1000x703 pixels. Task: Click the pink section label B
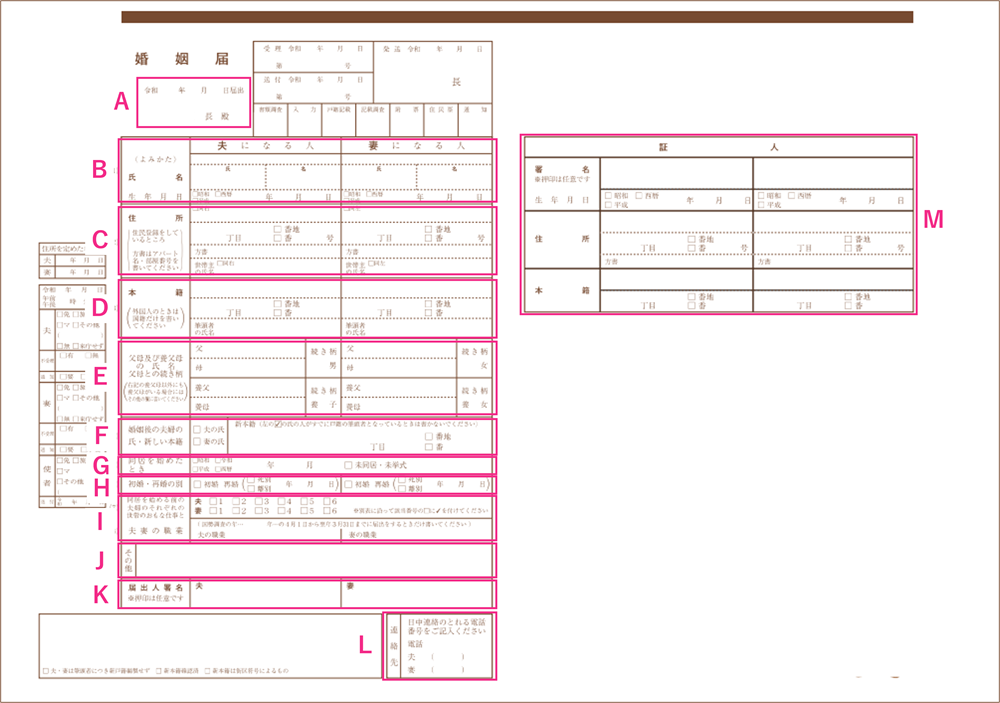[99, 169]
